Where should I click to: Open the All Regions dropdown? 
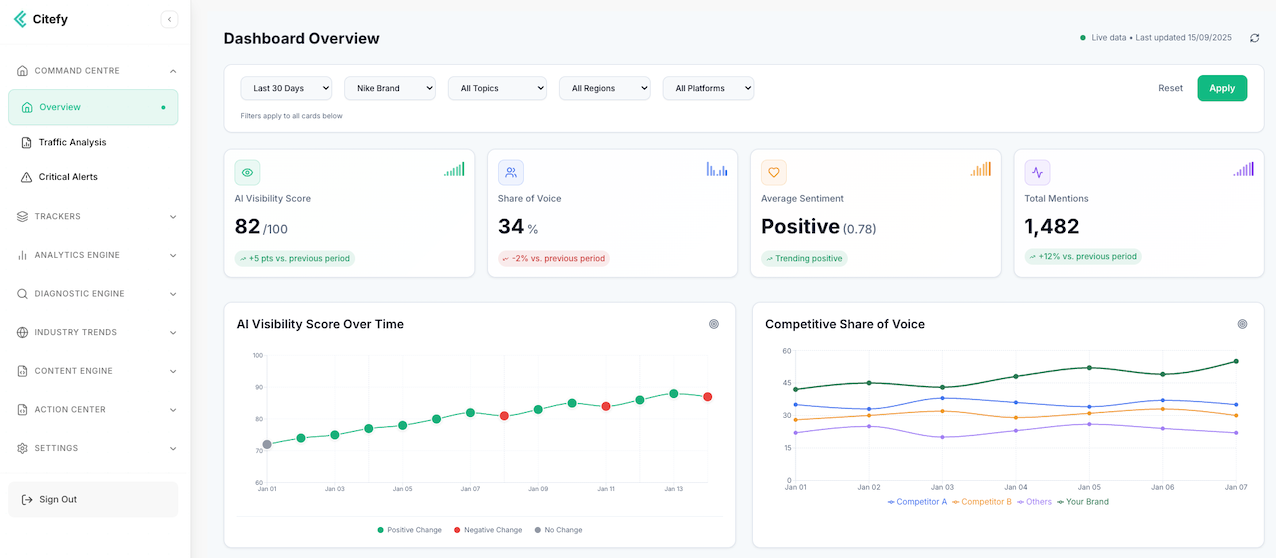(x=604, y=88)
